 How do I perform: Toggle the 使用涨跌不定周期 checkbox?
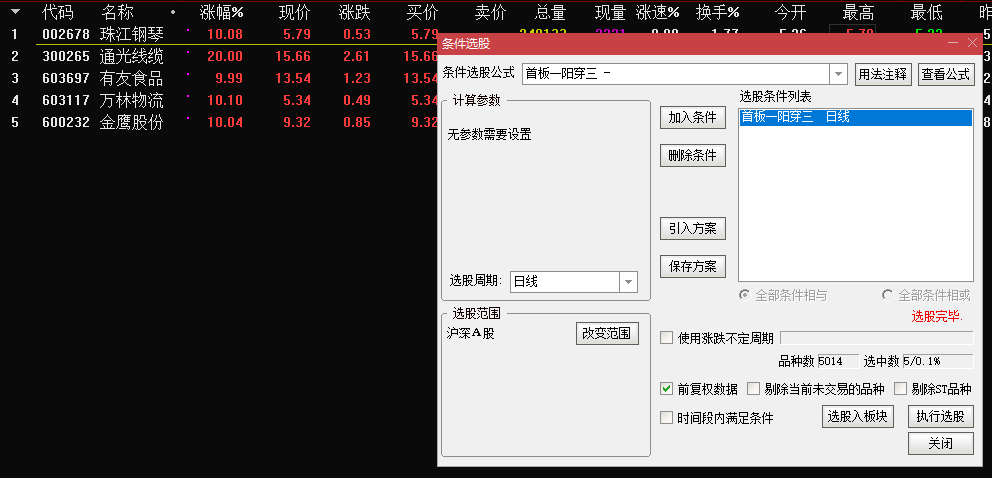click(666, 338)
